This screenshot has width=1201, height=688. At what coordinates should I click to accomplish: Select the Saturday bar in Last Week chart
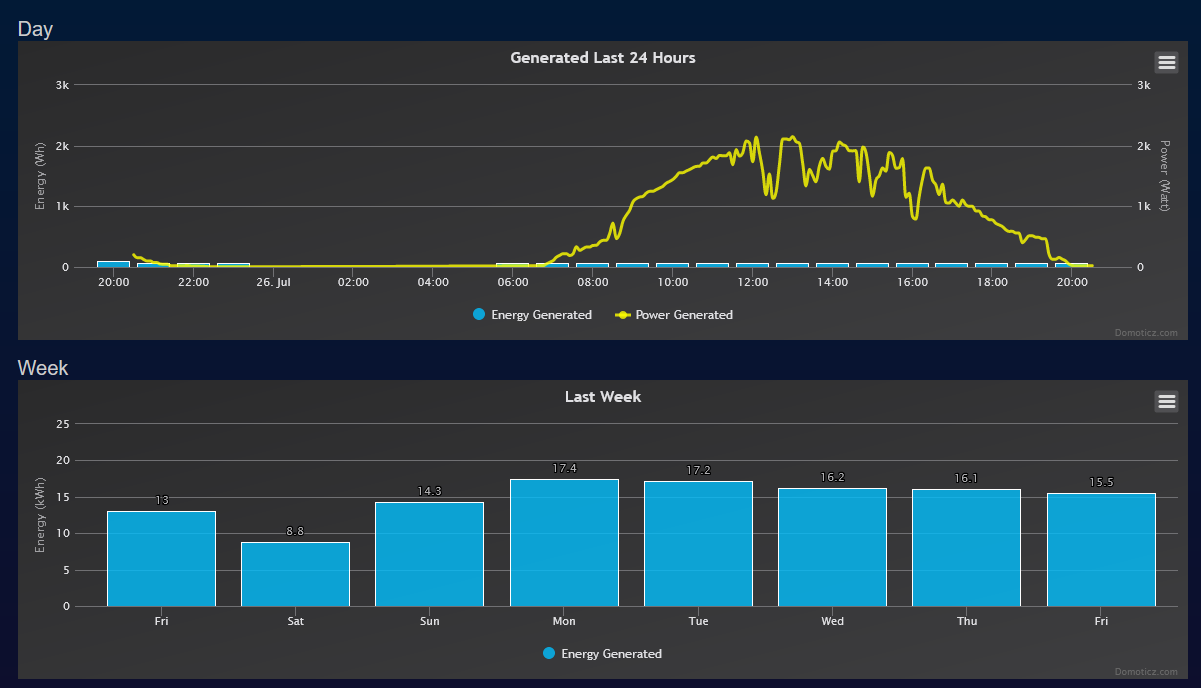click(295, 574)
